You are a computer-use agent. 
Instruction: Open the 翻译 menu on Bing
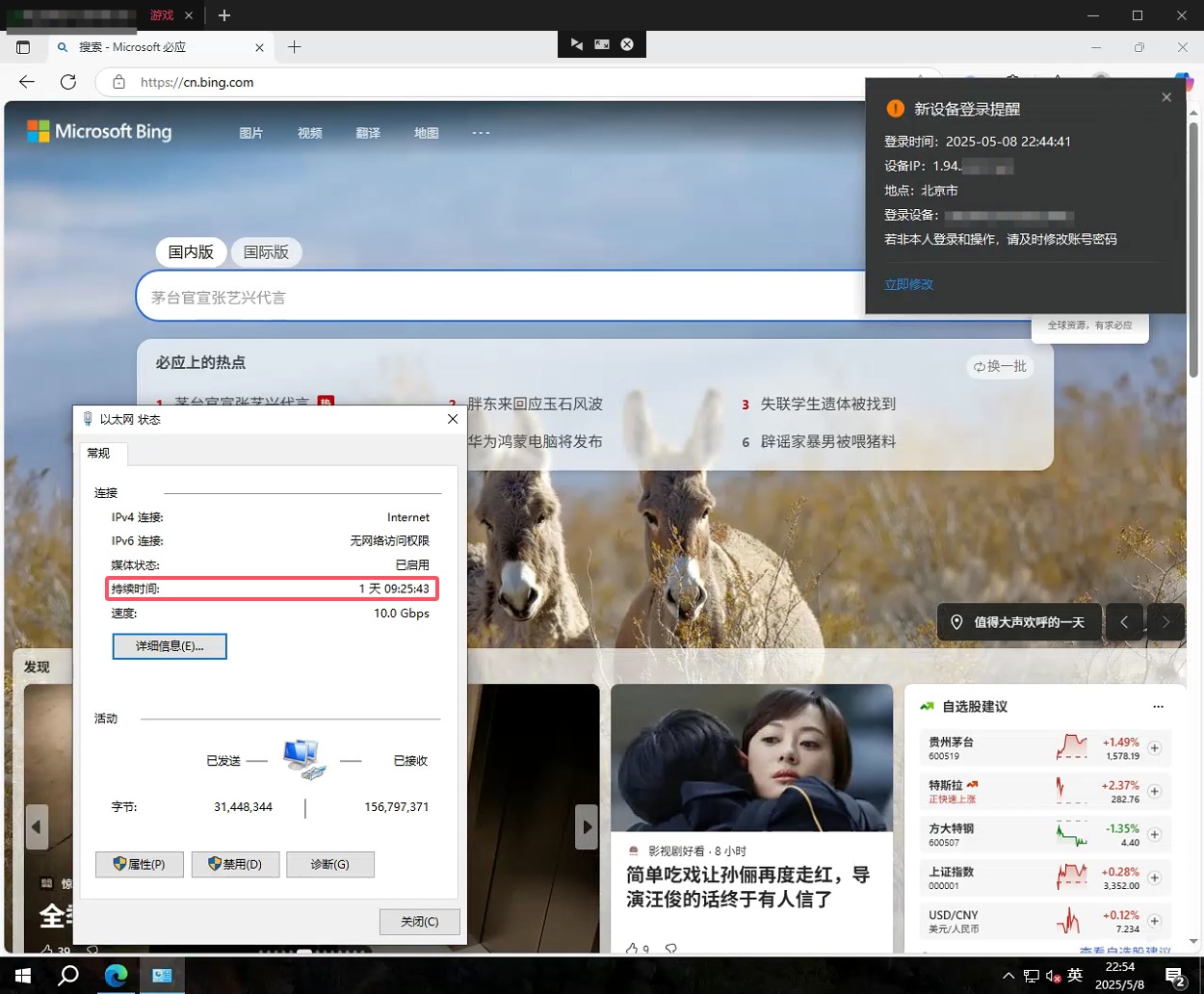[x=368, y=133]
